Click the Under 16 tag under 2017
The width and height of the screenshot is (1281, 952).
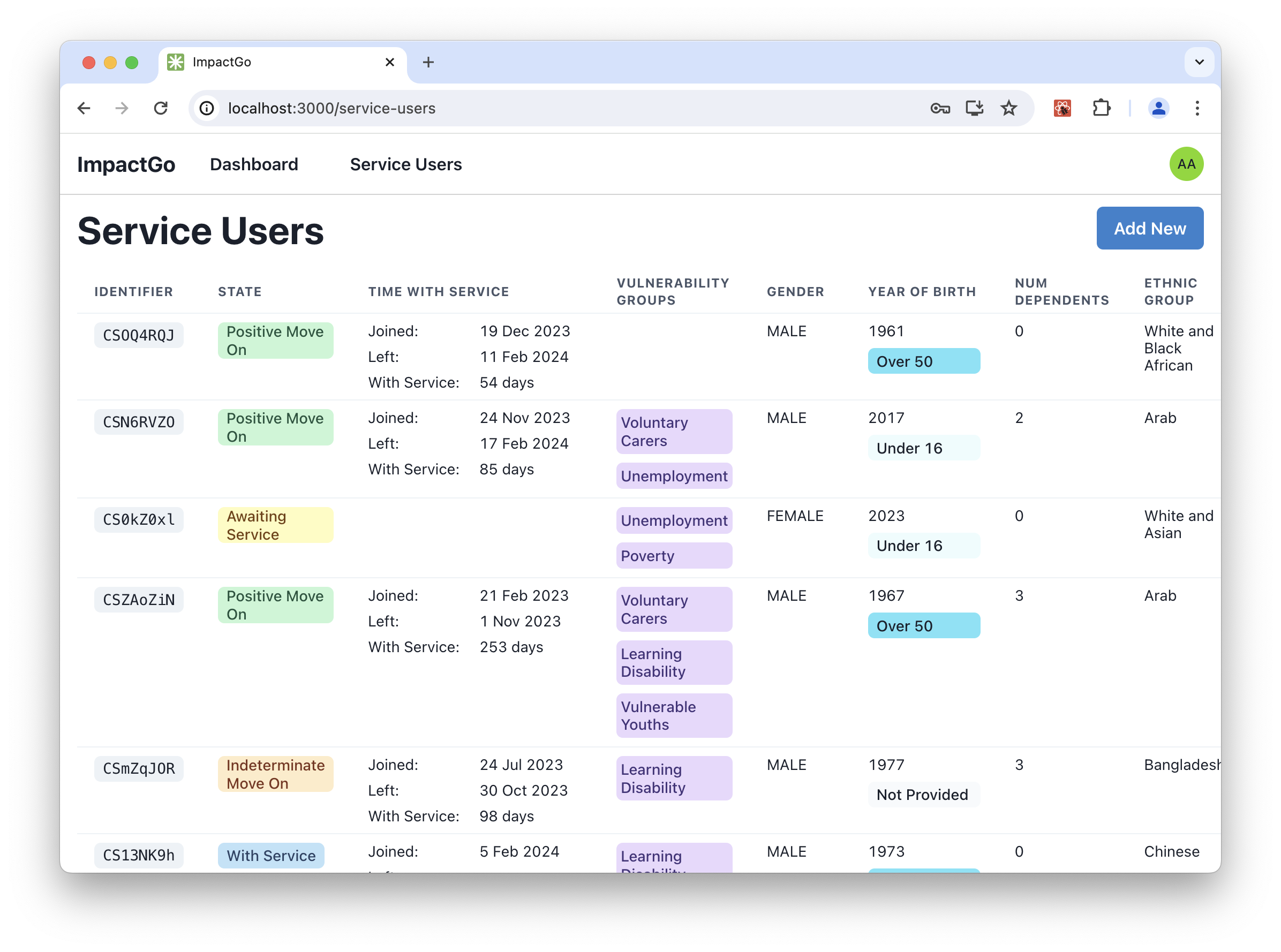tap(924, 449)
